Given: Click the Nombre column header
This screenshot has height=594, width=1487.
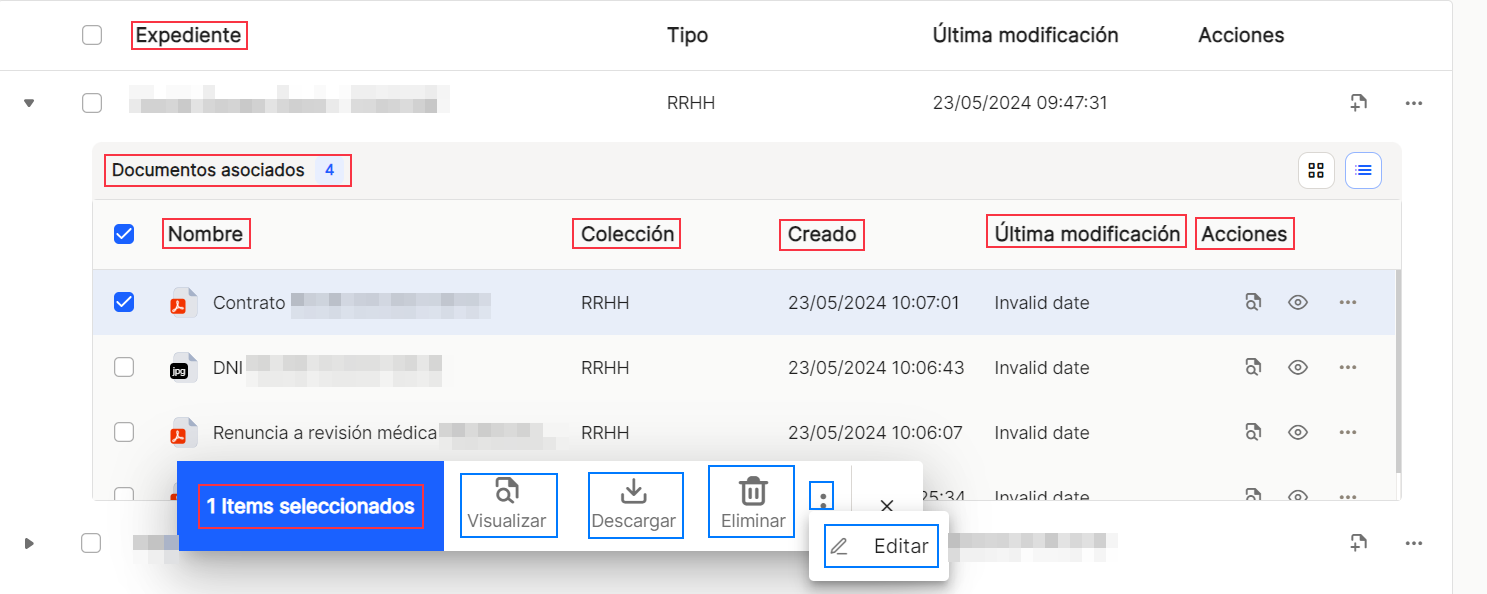Looking at the screenshot, I should (x=206, y=234).
